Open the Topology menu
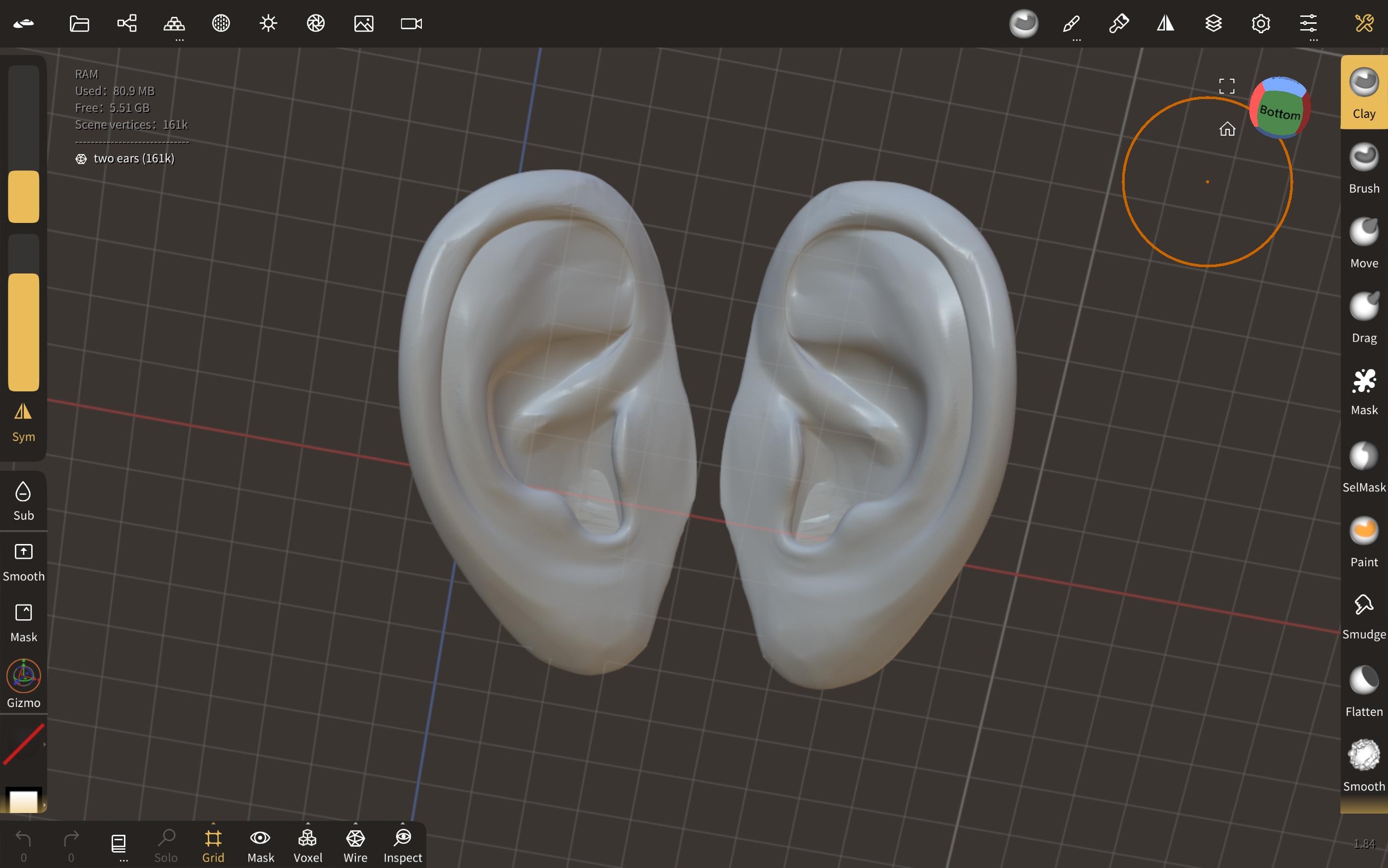The height and width of the screenshot is (868, 1388). coord(174,24)
